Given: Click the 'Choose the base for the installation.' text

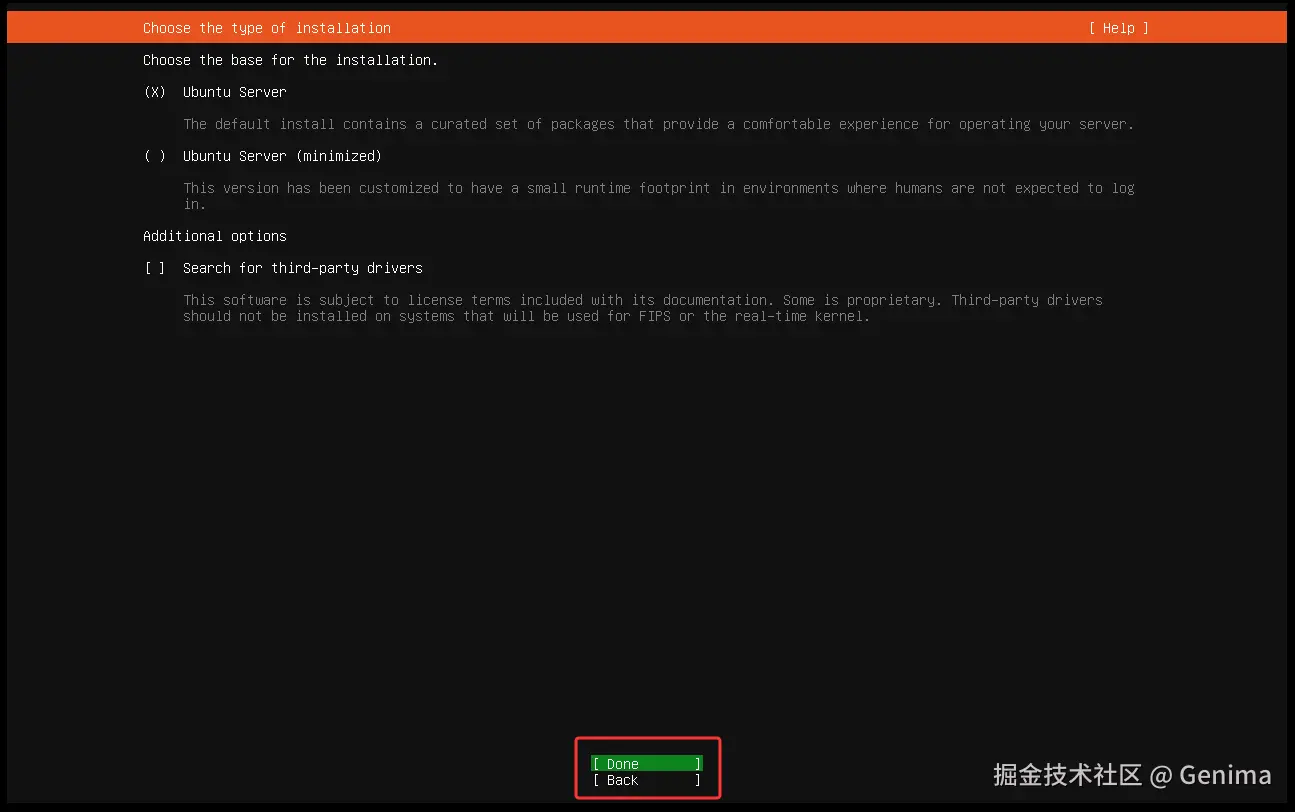Looking at the screenshot, I should (290, 60).
